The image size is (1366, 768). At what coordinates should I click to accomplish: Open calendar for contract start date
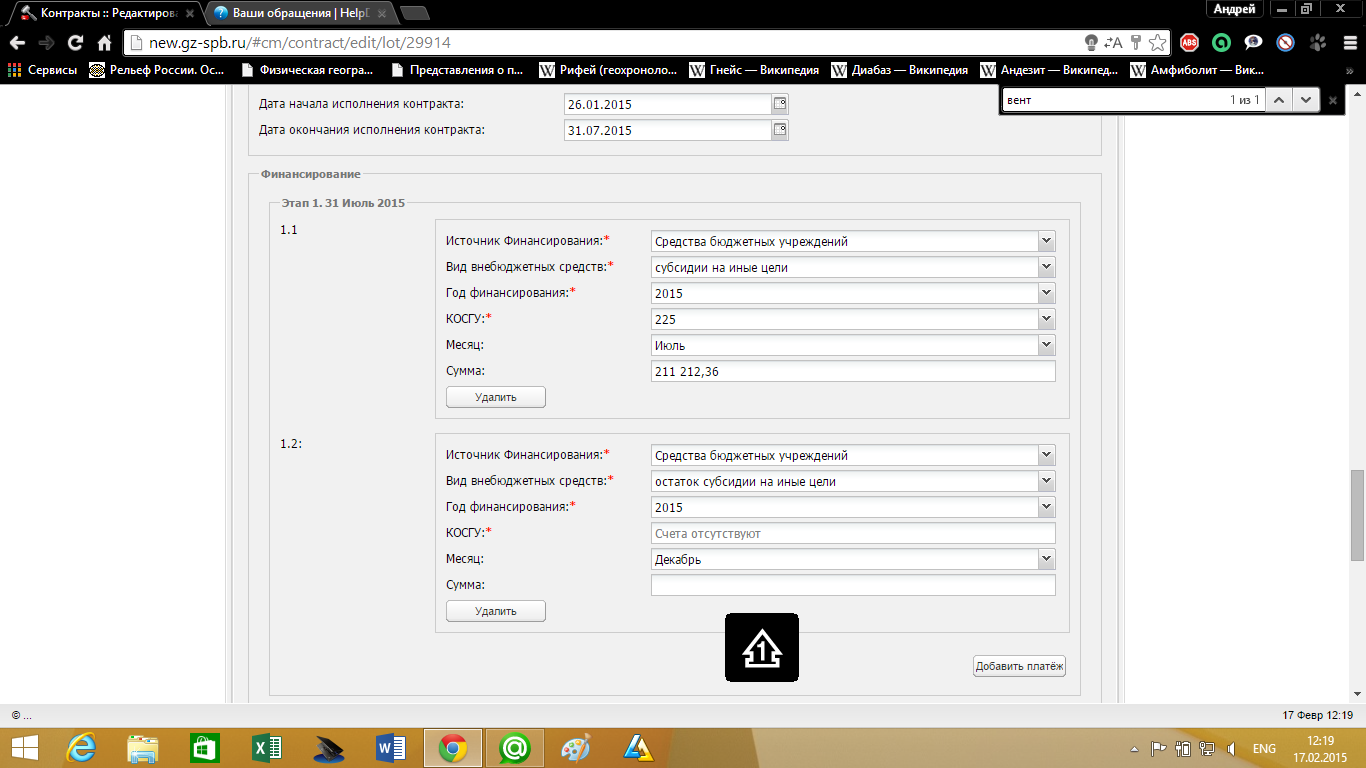tap(780, 104)
